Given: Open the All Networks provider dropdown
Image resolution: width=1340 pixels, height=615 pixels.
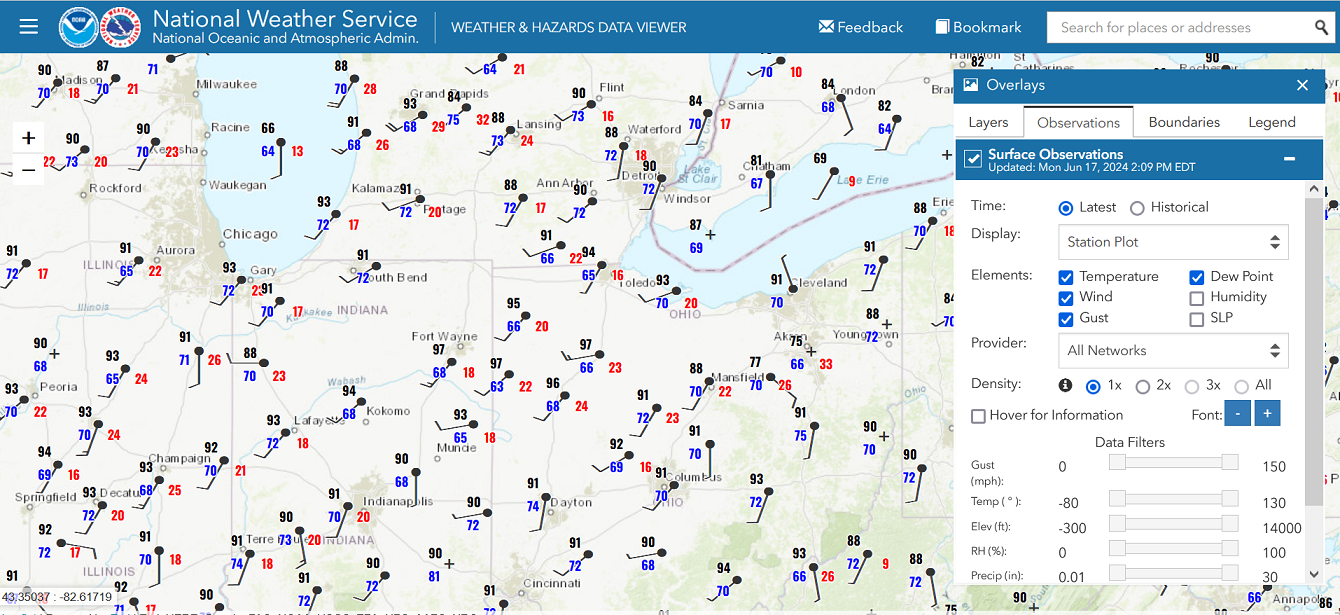Looking at the screenshot, I should click(x=1173, y=351).
